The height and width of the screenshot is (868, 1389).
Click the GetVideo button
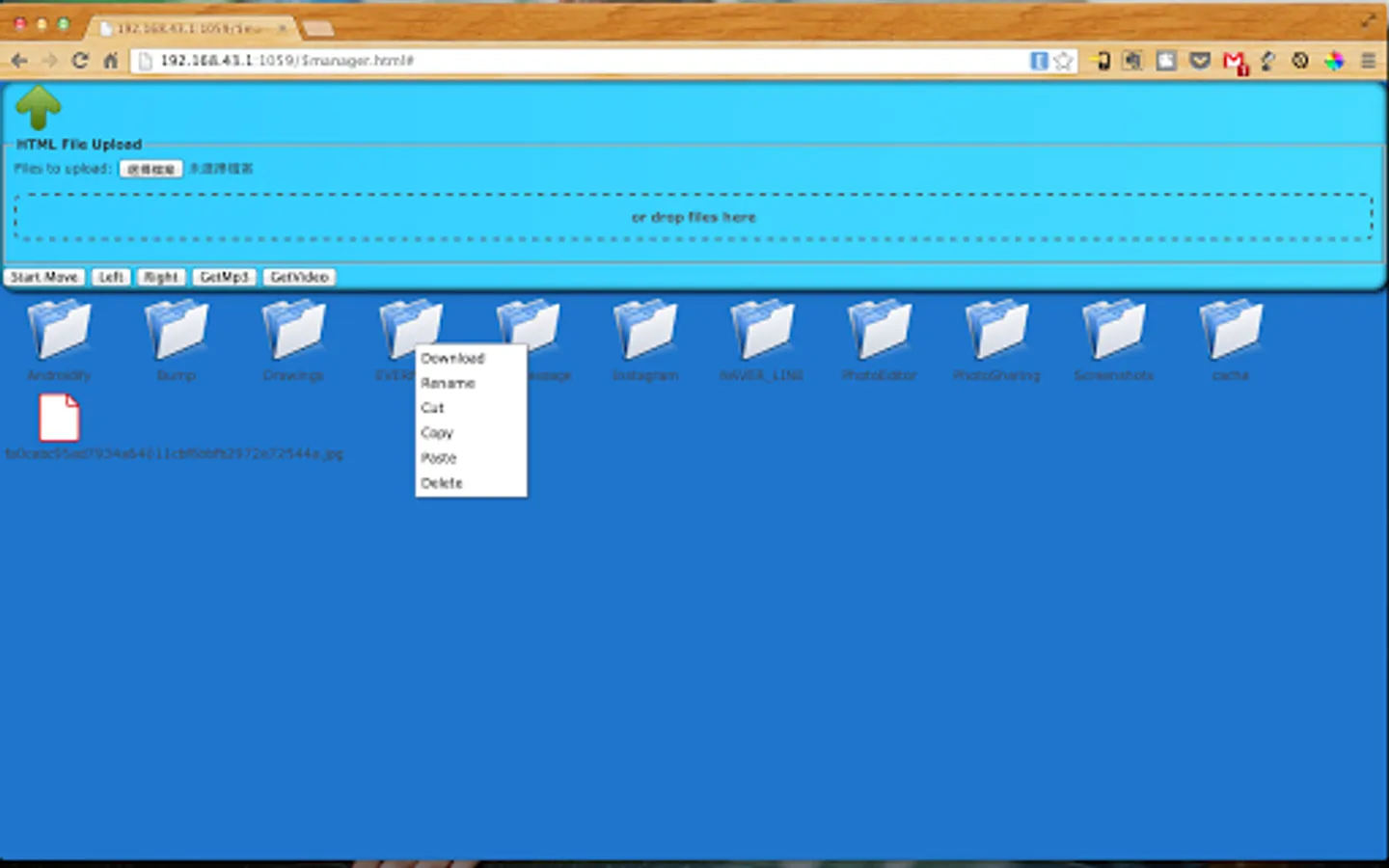pyautogui.click(x=301, y=277)
